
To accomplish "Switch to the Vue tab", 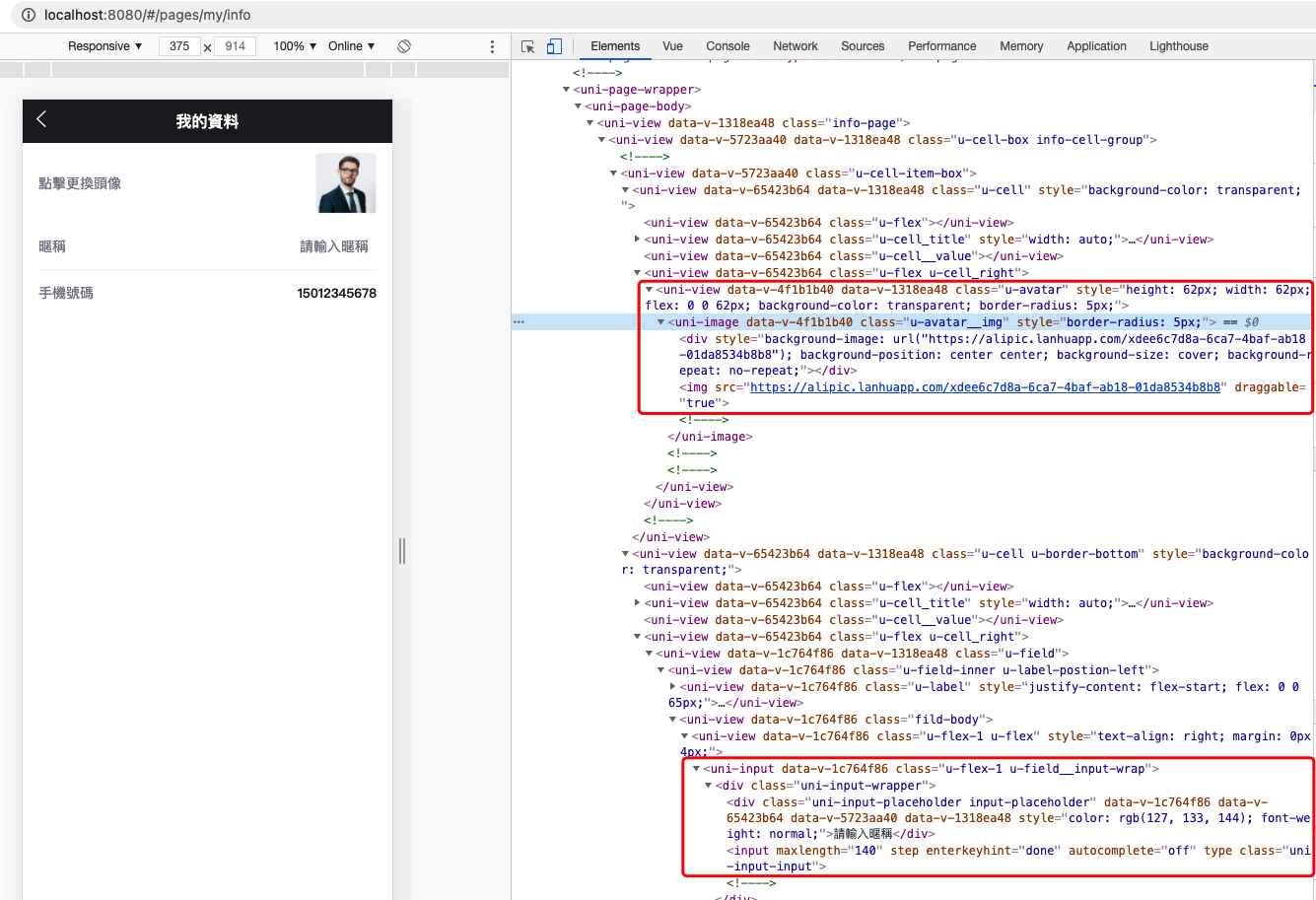I will [673, 46].
